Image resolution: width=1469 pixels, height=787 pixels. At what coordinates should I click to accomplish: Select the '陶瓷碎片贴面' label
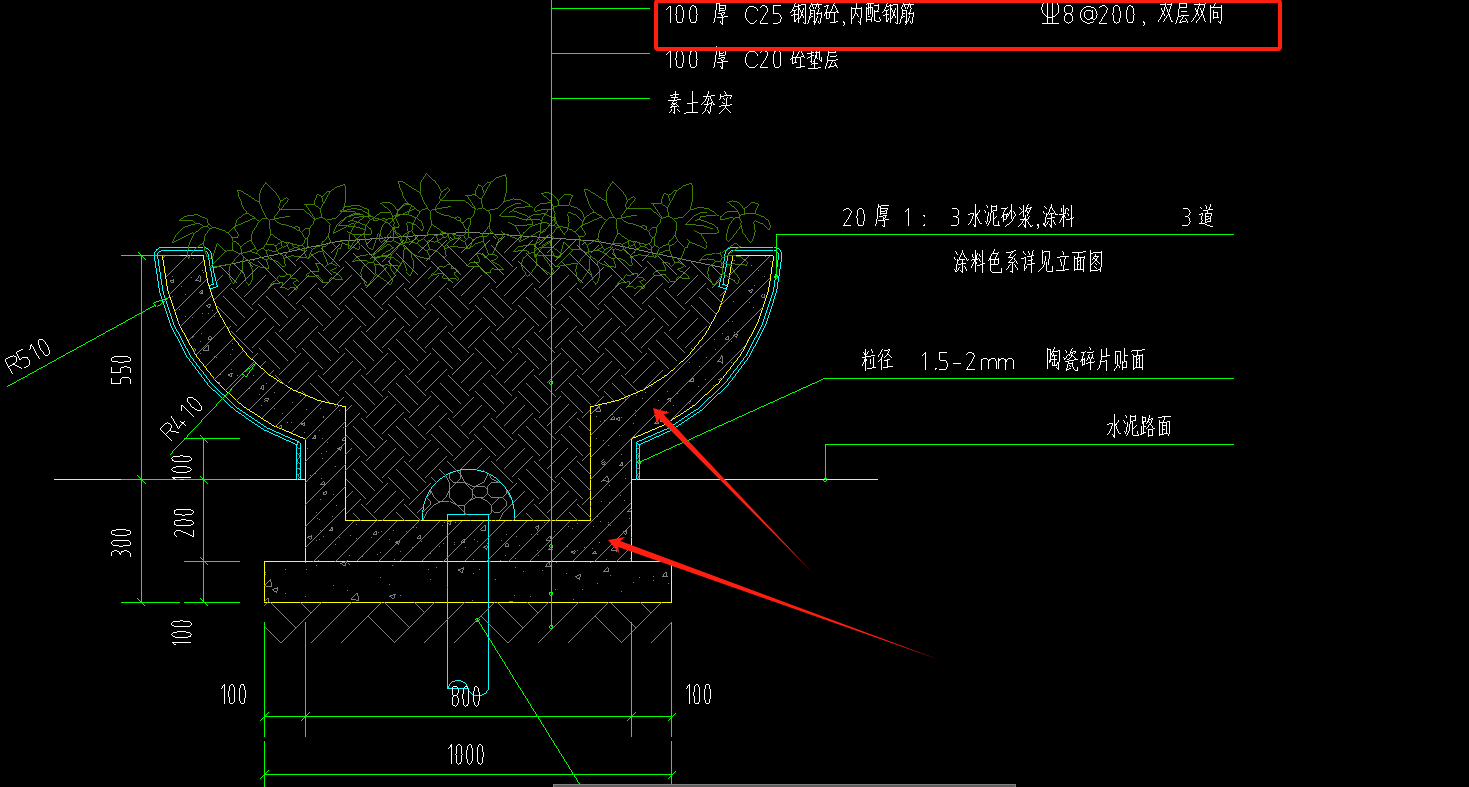click(x=1095, y=360)
